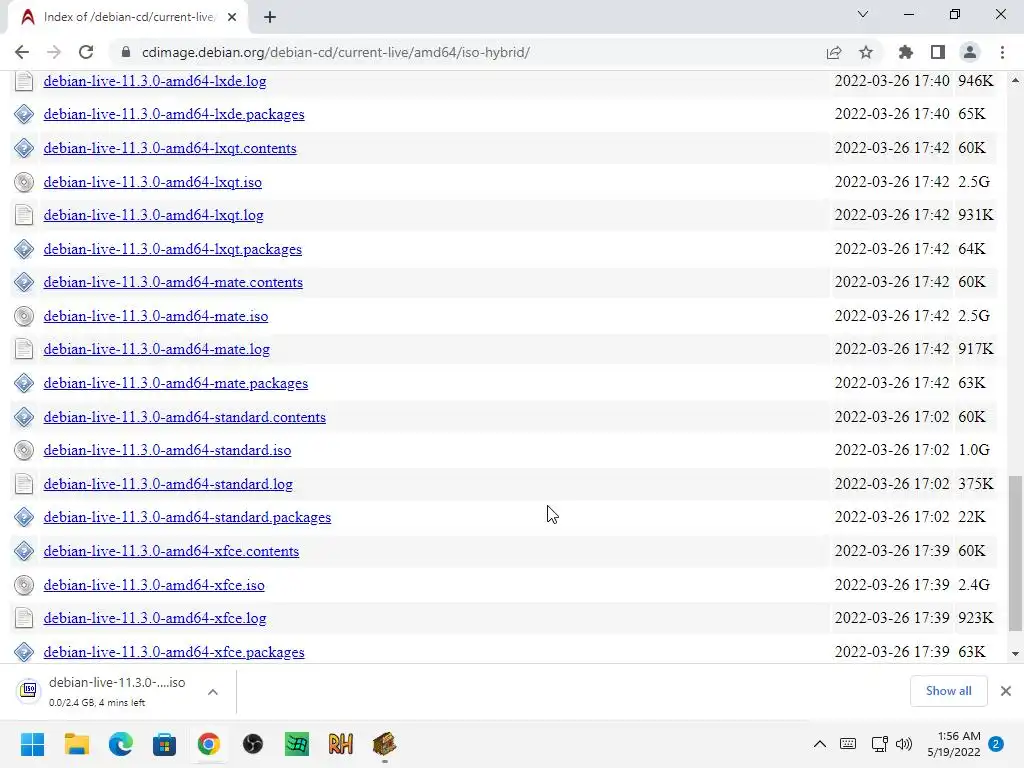The height and width of the screenshot is (768, 1024).
Task: Open volume control in system tray
Action: click(x=904, y=744)
